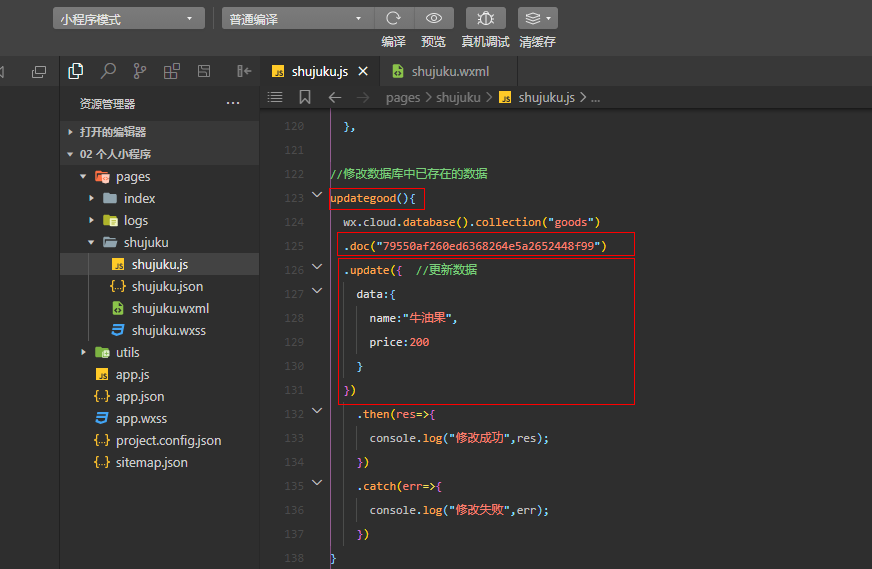
Task: Click pages in the breadcrumb path
Action: pos(403,98)
